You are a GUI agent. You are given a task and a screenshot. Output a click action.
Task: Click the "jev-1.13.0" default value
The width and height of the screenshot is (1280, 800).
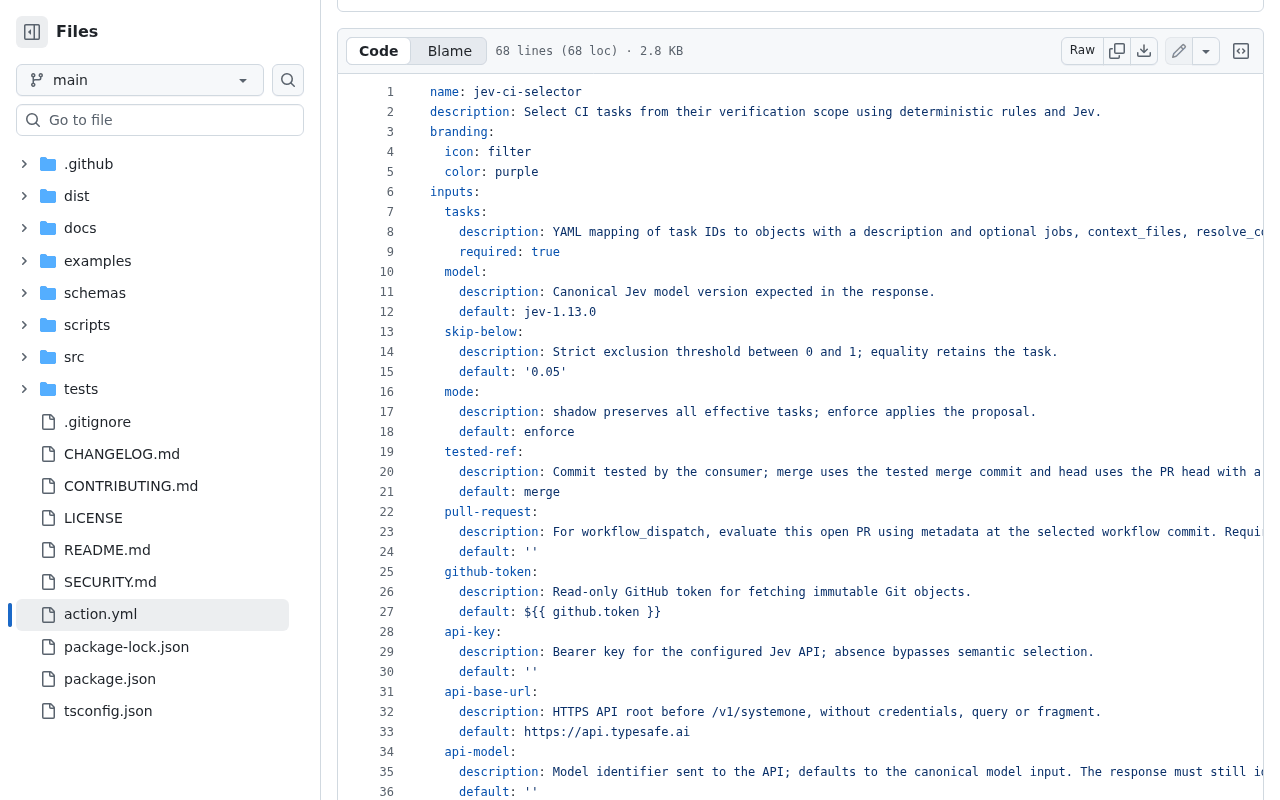point(560,312)
